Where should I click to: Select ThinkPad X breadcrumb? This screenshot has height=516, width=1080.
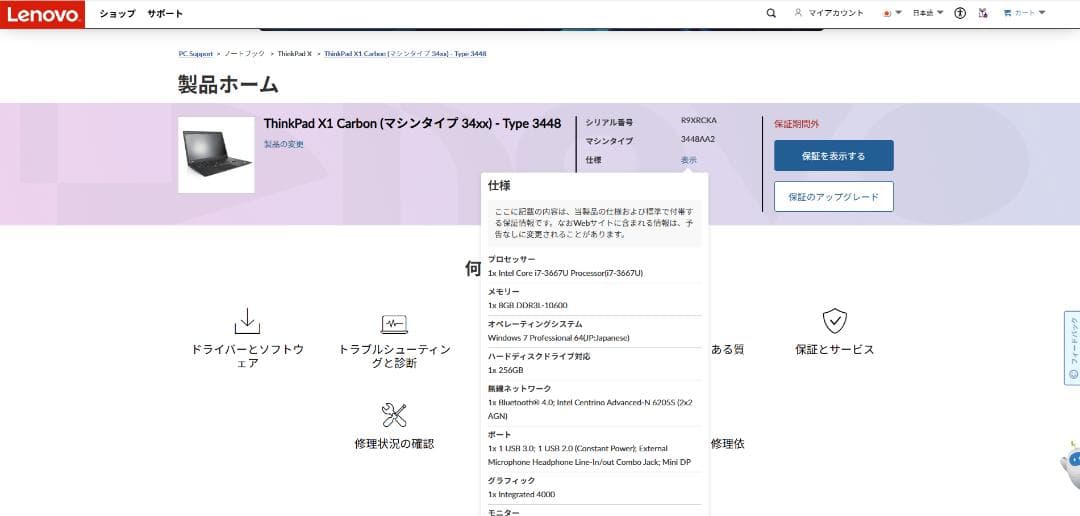pyautogui.click(x=295, y=54)
